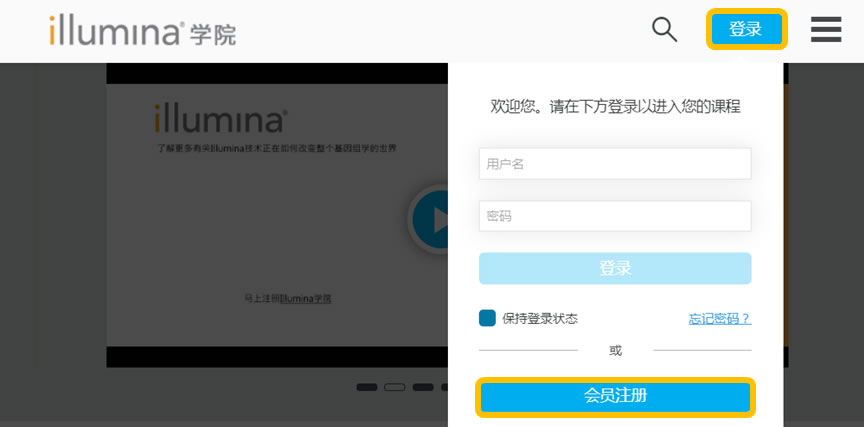
Task: Click the 保持登录状态 label text
Action: [540, 318]
